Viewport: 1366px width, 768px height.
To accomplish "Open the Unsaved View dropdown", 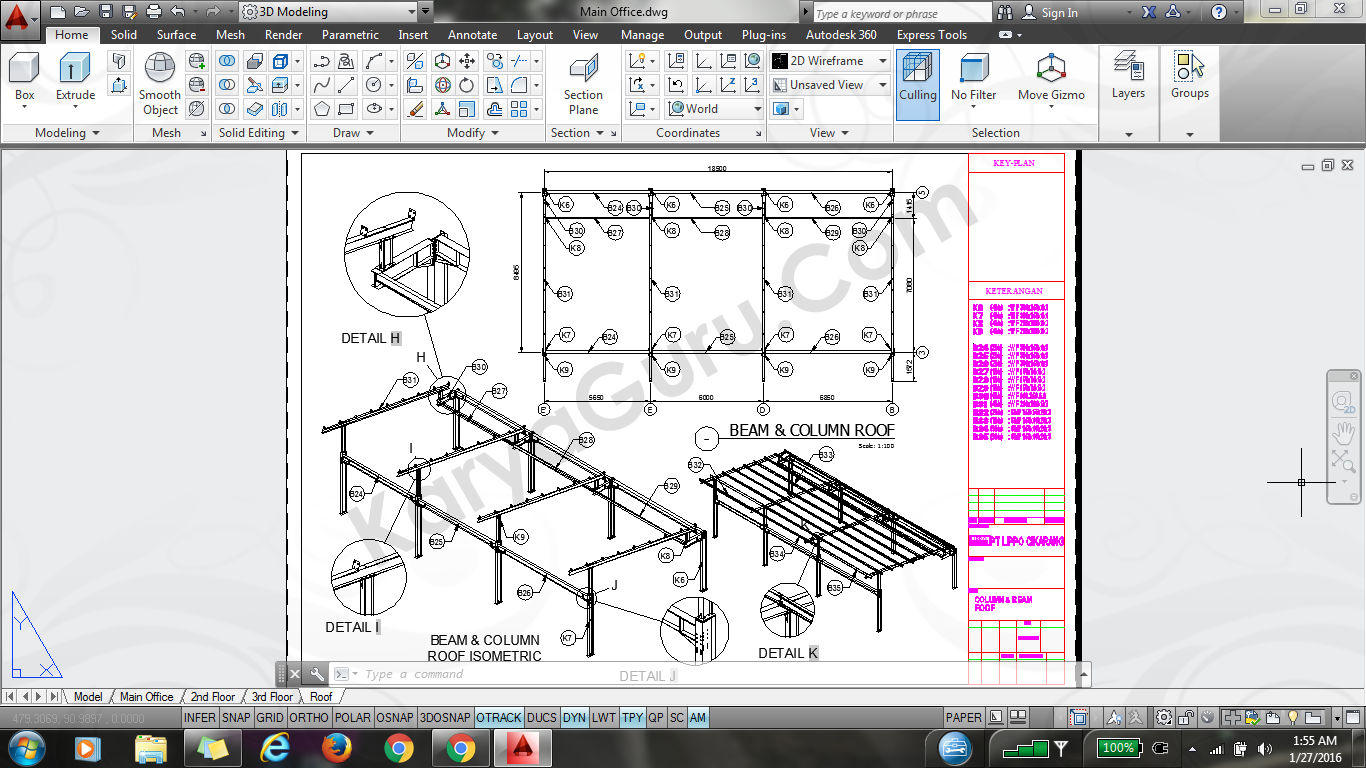I will 830,85.
